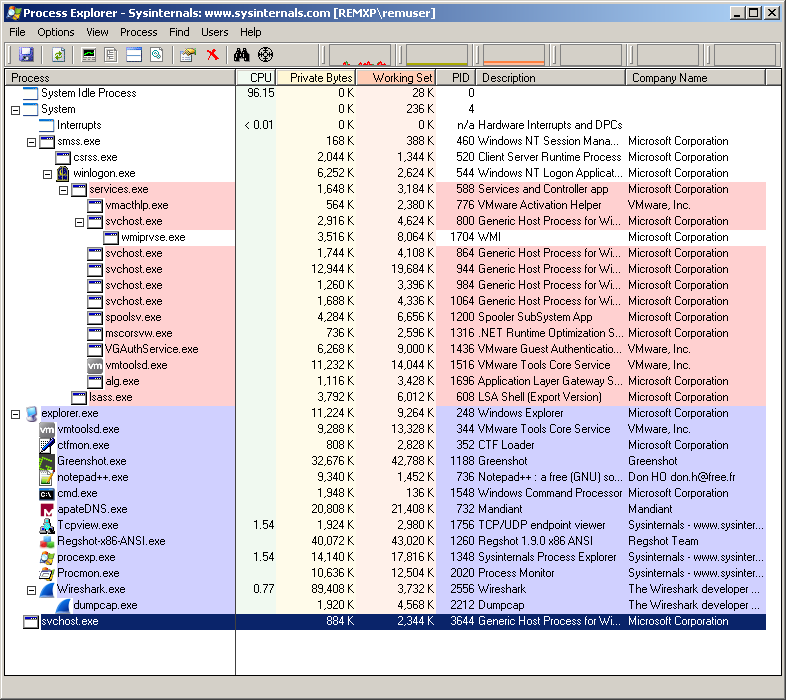786x700 pixels.
Task: Open the Find menu
Action: (179, 32)
